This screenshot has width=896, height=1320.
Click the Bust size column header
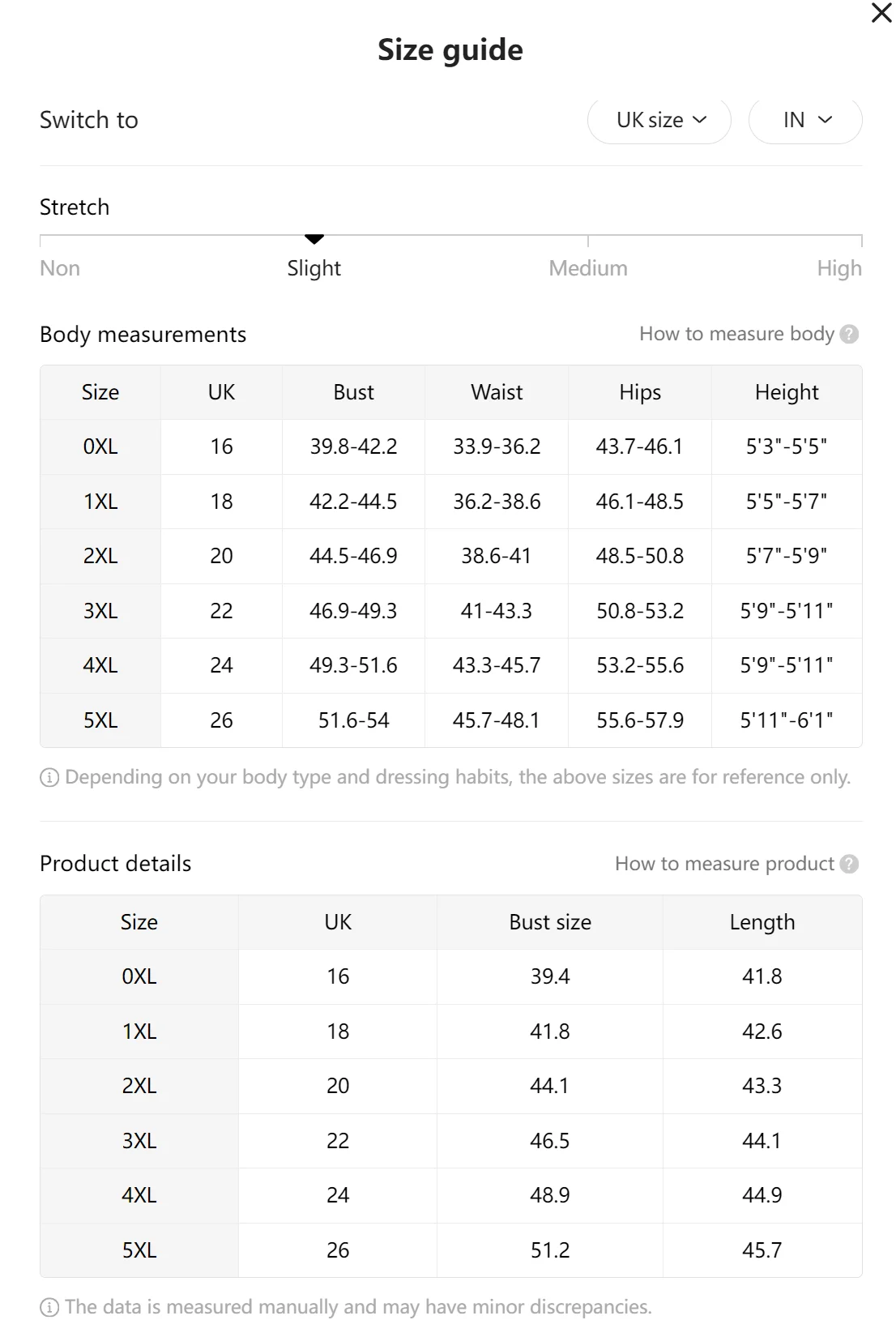(549, 922)
